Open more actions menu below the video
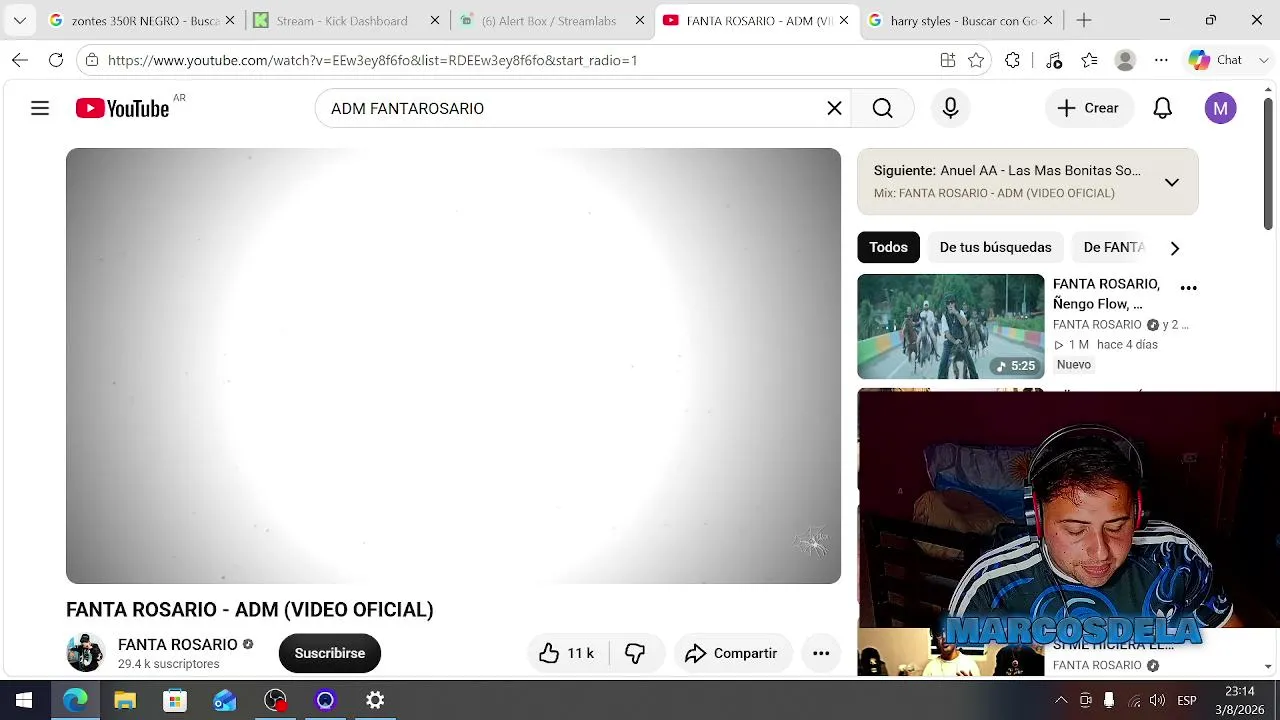Image resolution: width=1280 pixels, height=720 pixels. (x=821, y=653)
